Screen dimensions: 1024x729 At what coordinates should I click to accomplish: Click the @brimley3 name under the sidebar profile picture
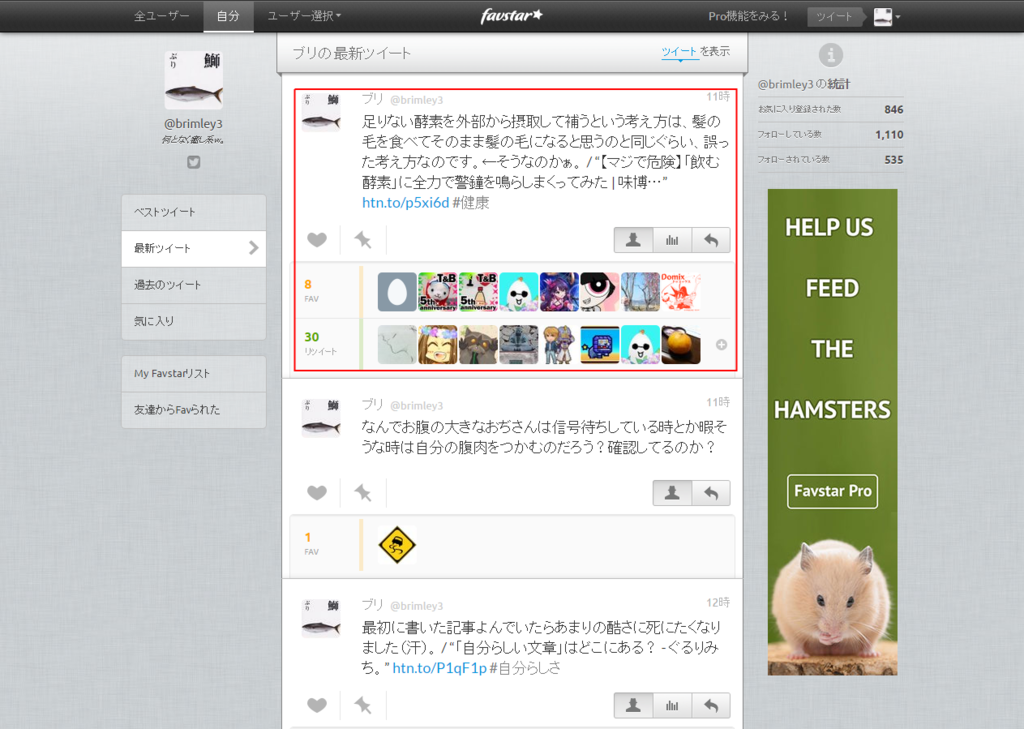pyautogui.click(x=193, y=123)
